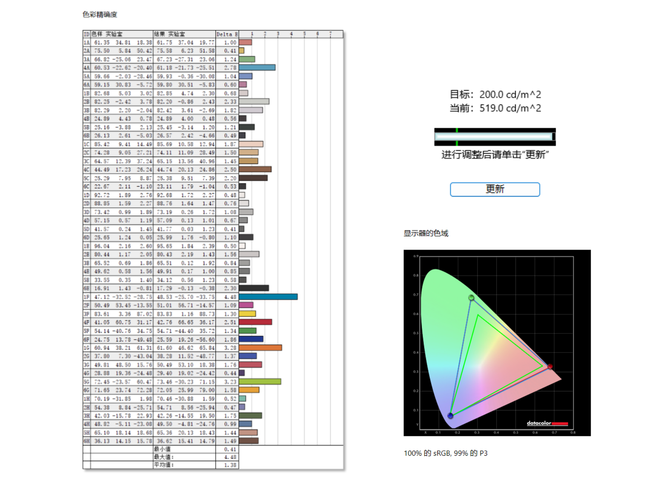Click the 100% 的 sRGB, 99% 的 P3 caption
Image resolution: width=670 pixels, height=493 pixels.
point(446,453)
